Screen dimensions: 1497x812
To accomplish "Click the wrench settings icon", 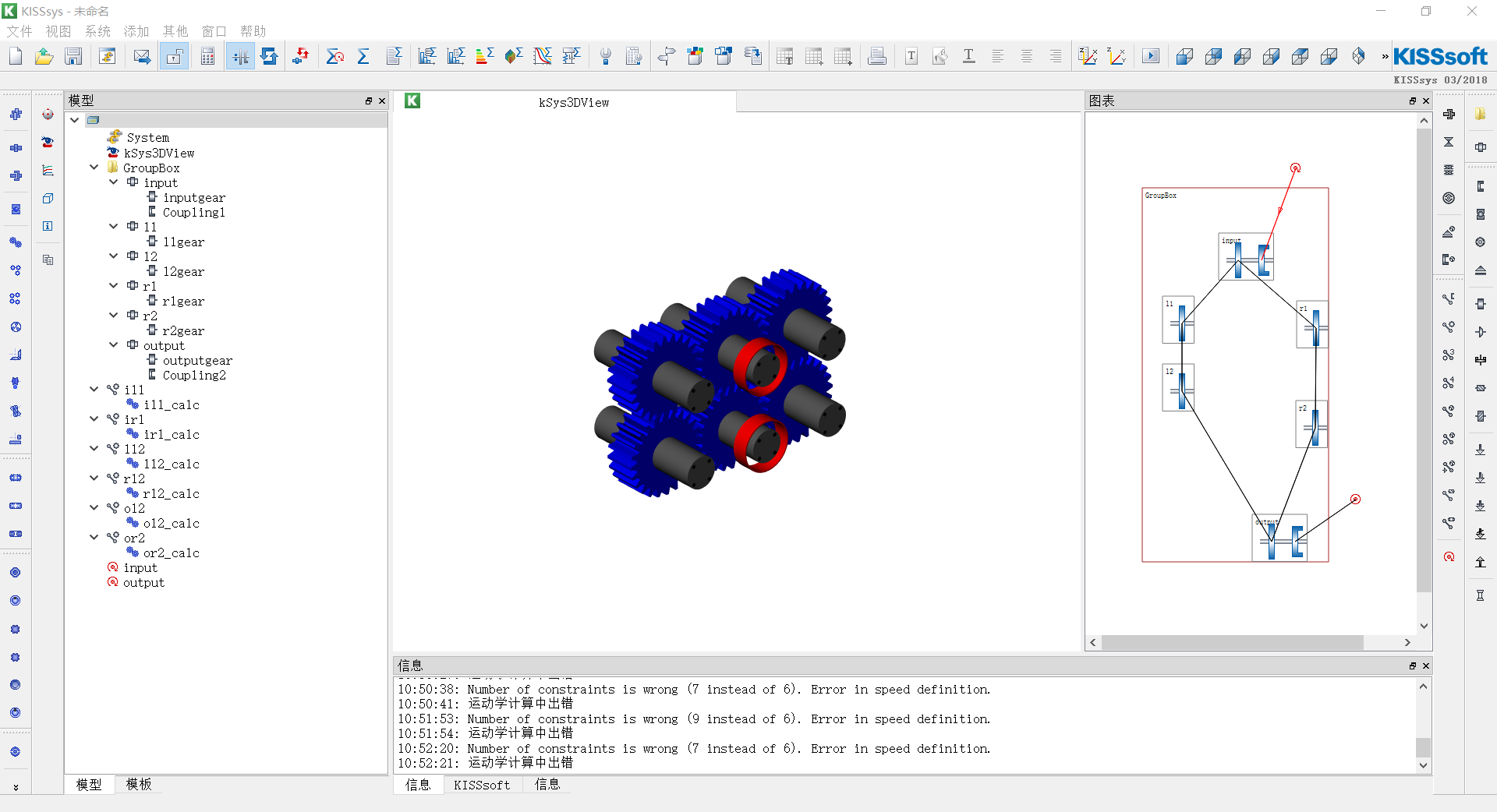I will (x=605, y=56).
